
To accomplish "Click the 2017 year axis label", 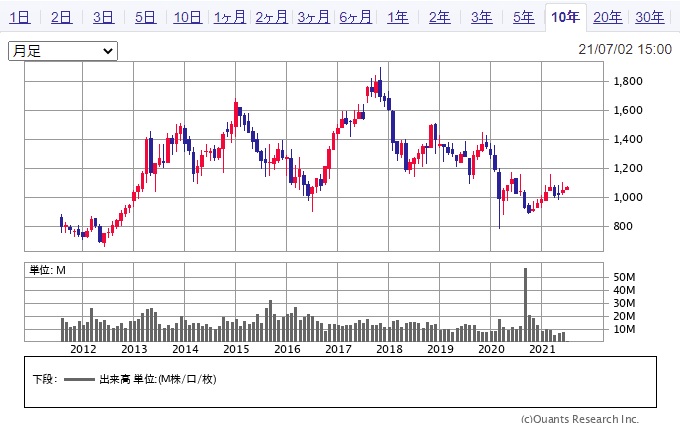I will 338,349.
